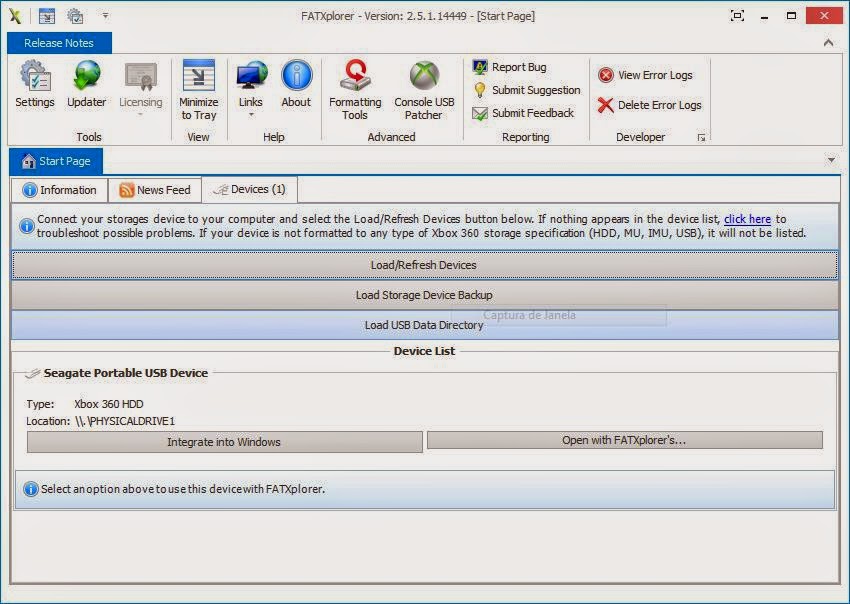The image size is (850, 604).
Task: Expand the Licensing dropdown arrow
Action: tap(140, 114)
